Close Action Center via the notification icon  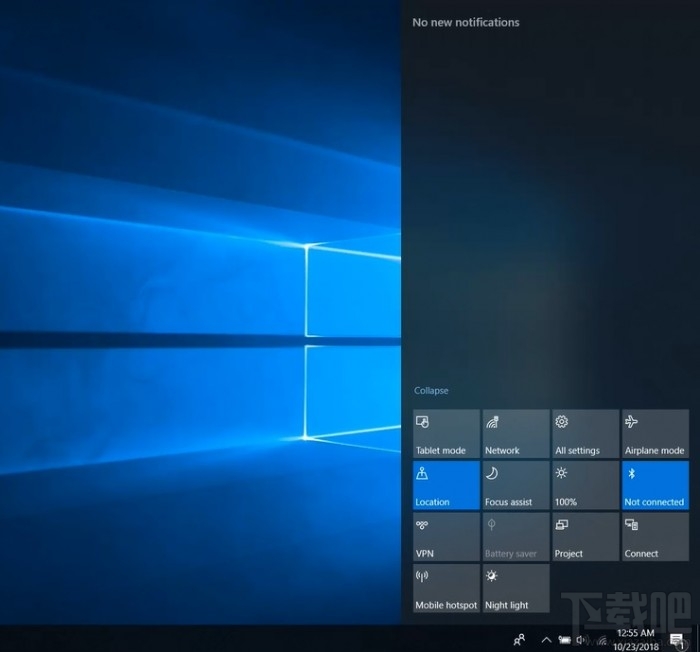677,640
